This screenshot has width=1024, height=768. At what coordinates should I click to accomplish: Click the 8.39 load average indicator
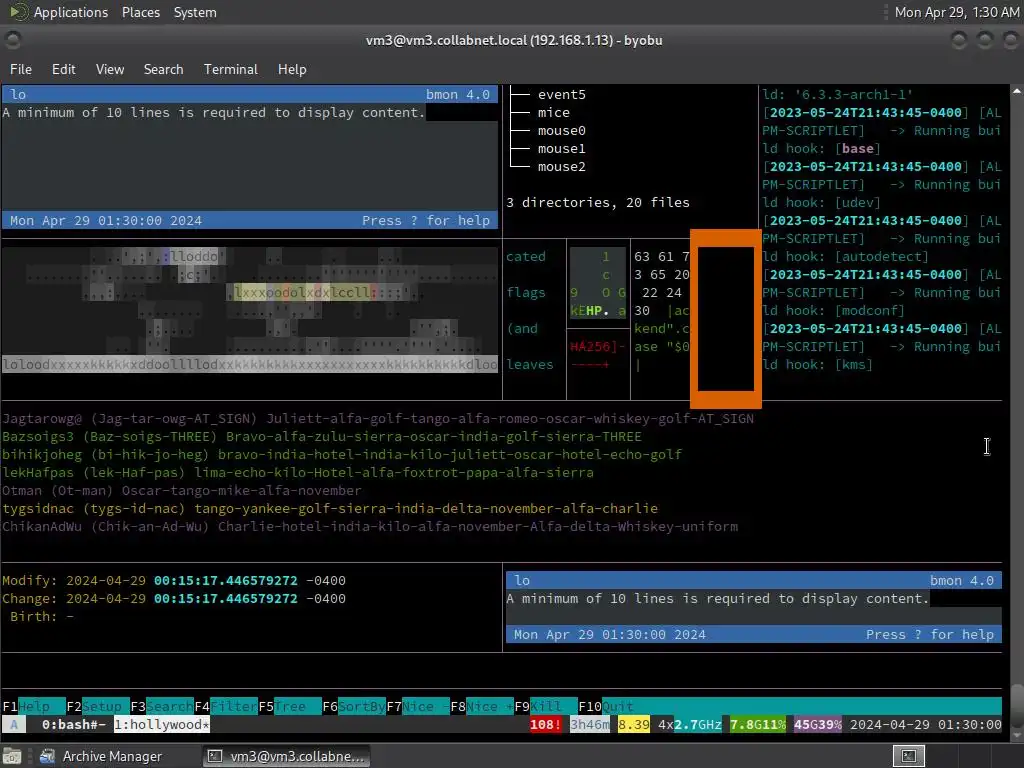tap(633, 724)
